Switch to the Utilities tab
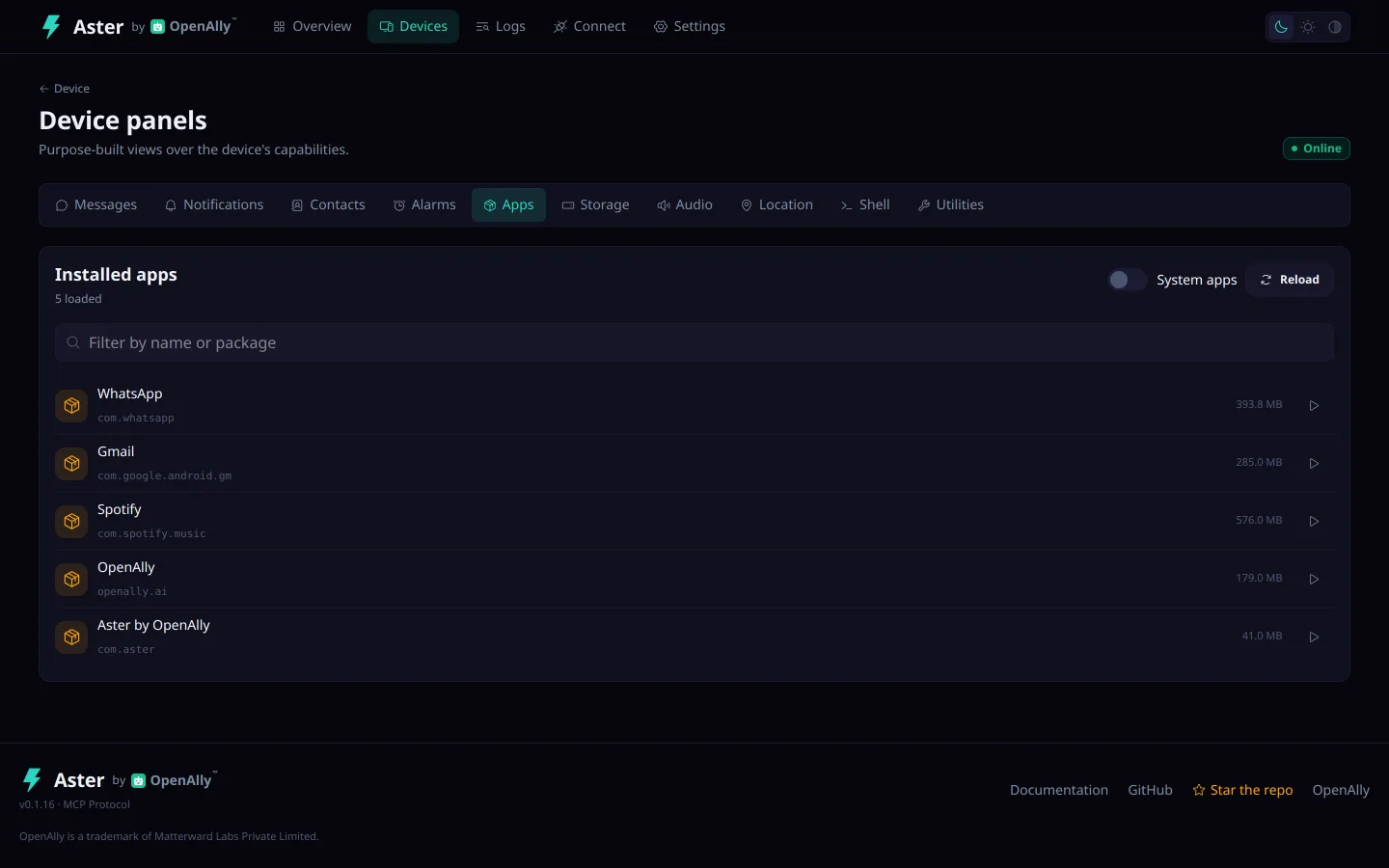Image resolution: width=1389 pixels, height=868 pixels. point(950,204)
